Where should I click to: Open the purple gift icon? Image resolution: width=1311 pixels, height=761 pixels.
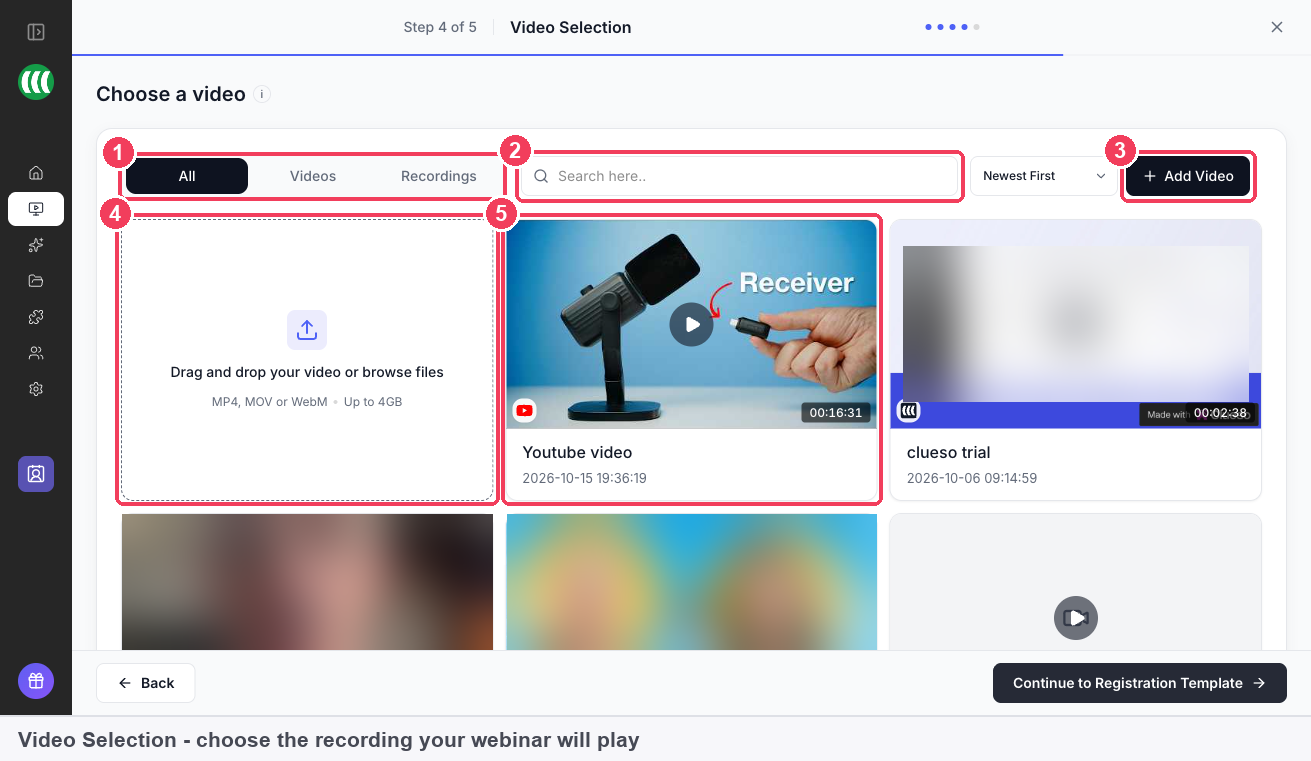(36, 681)
